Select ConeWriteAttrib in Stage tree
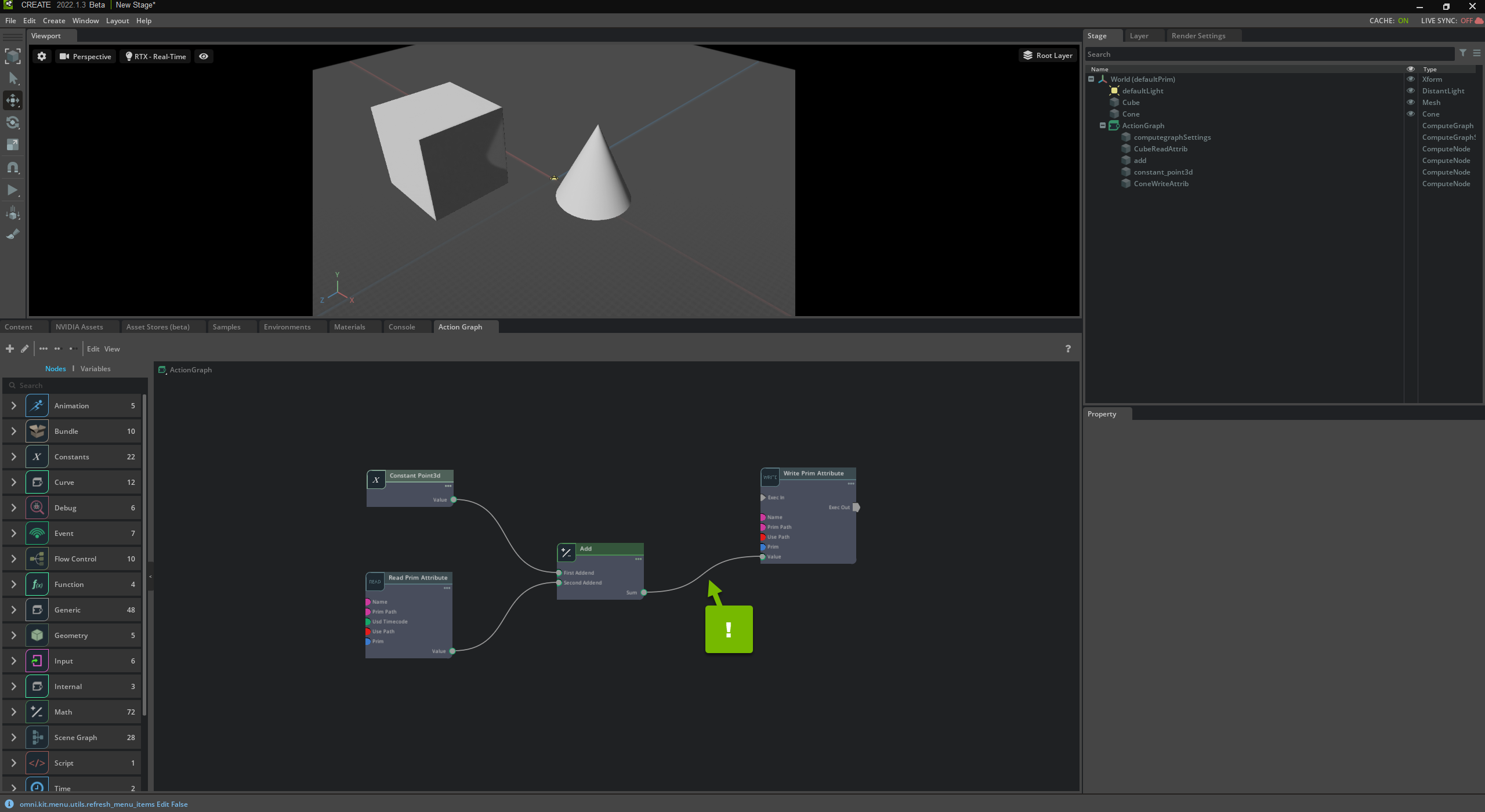The width and height of the screenshot is (1485, 812). 1161,183
